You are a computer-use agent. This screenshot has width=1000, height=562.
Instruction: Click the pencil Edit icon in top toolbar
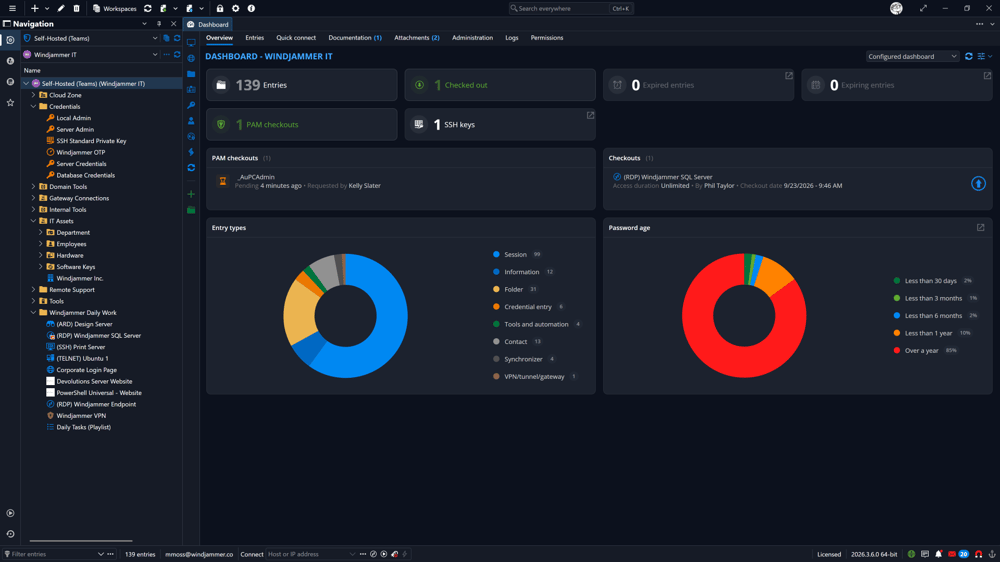(x=61, y=8)
